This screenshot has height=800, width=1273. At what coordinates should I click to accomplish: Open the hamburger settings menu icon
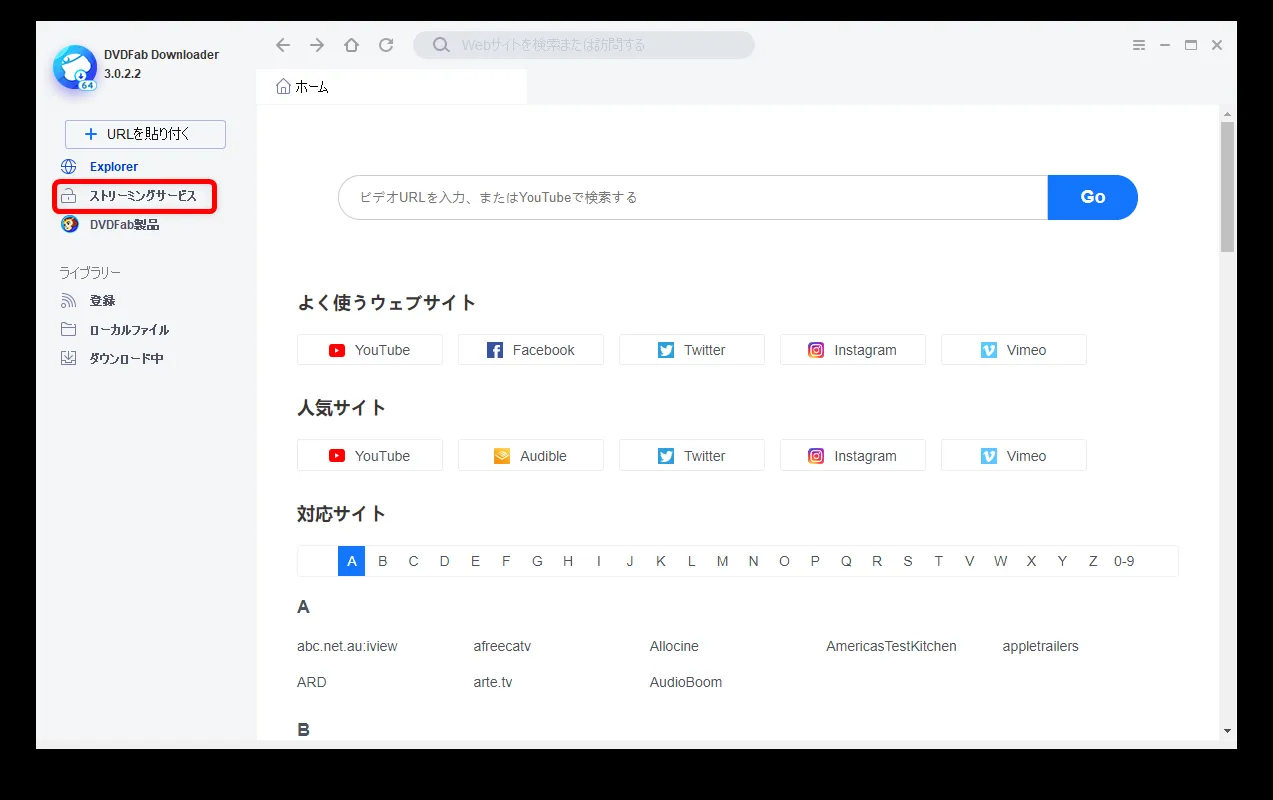coord(1139,45)
